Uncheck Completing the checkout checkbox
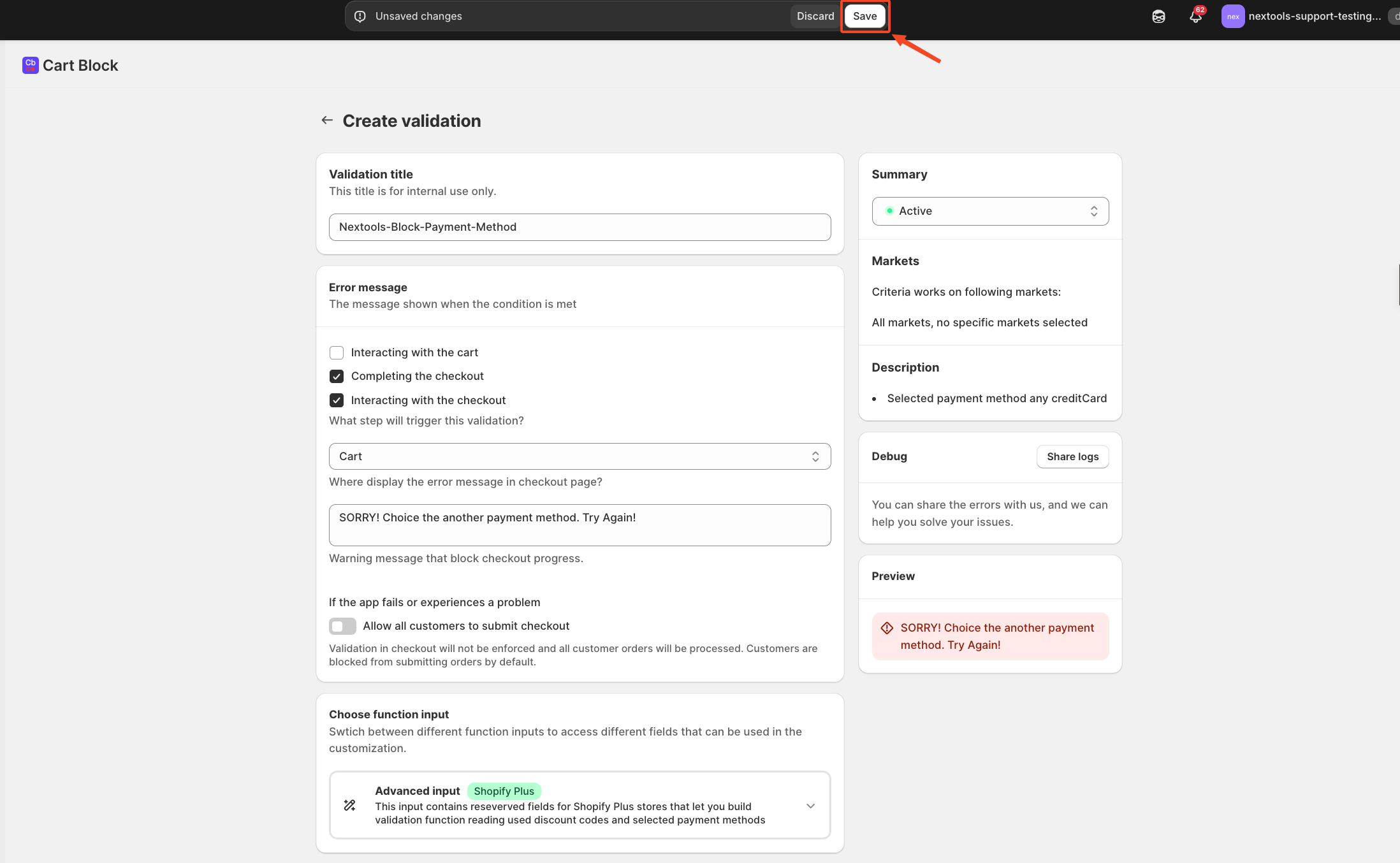The height and width of the screenshot is (863, 1400). (337, 376)
